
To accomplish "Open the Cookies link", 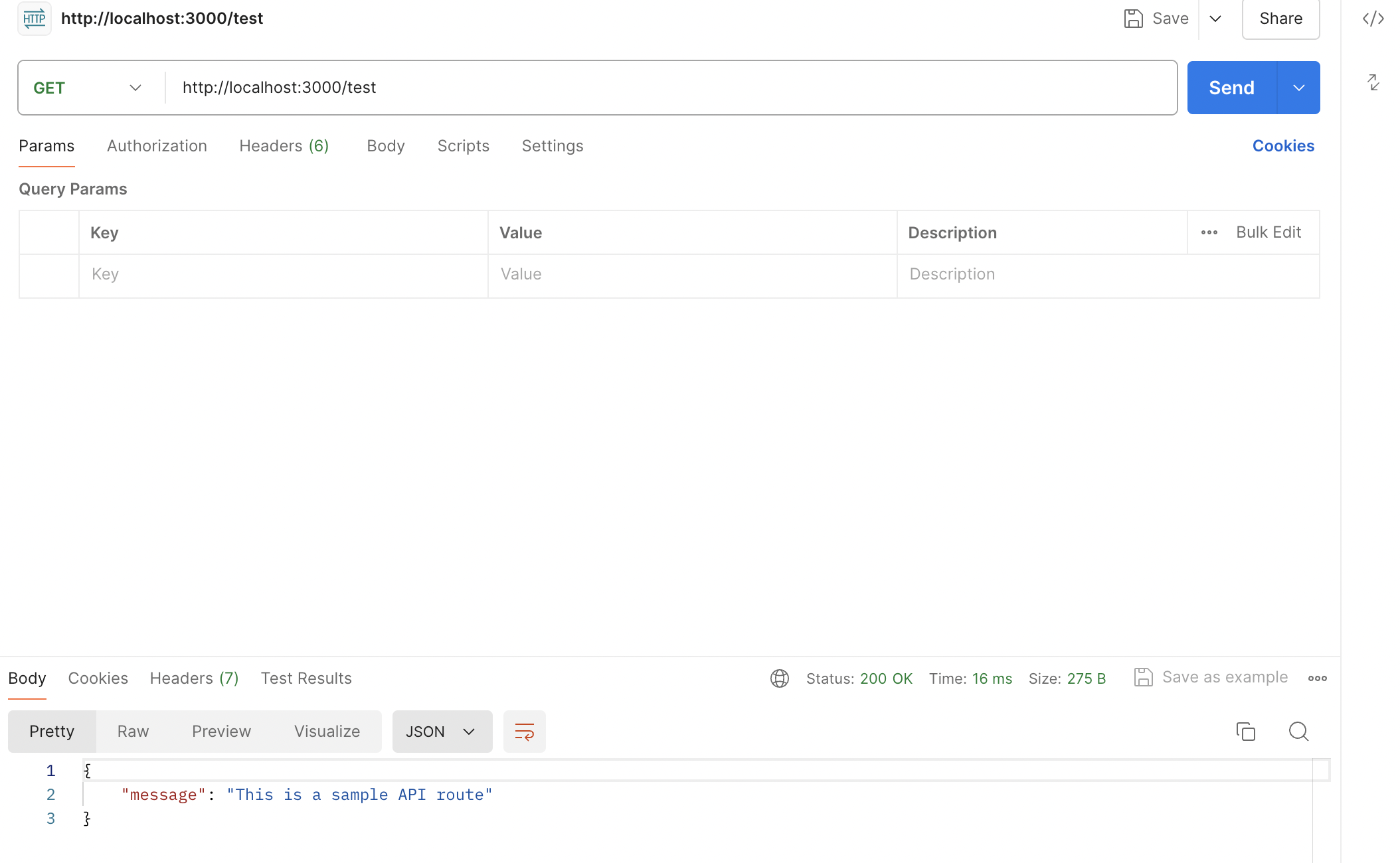I will click(1282, 146).
